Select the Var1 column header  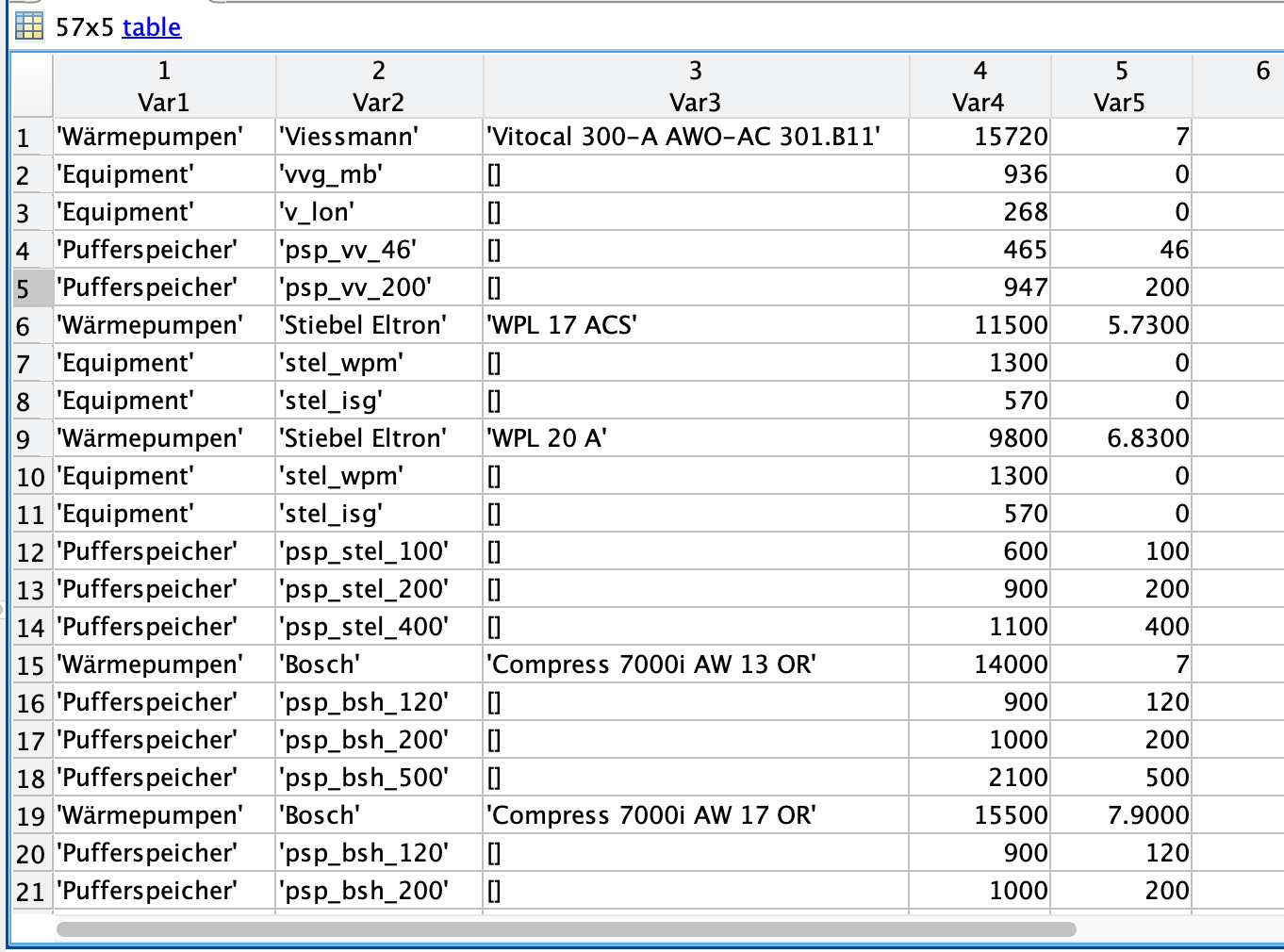164,87
